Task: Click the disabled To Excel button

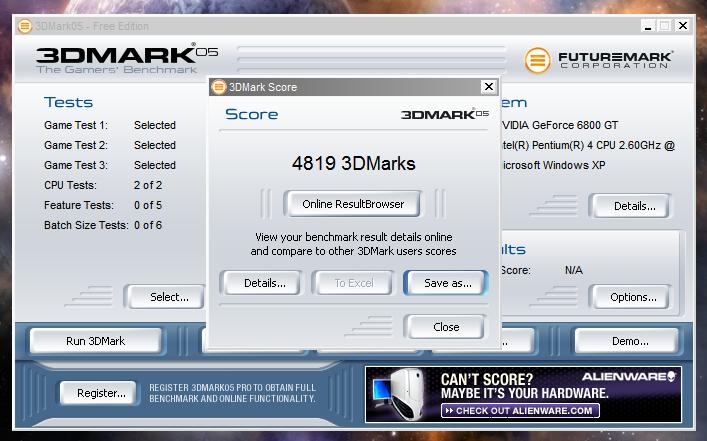Action: click(354, 283)
